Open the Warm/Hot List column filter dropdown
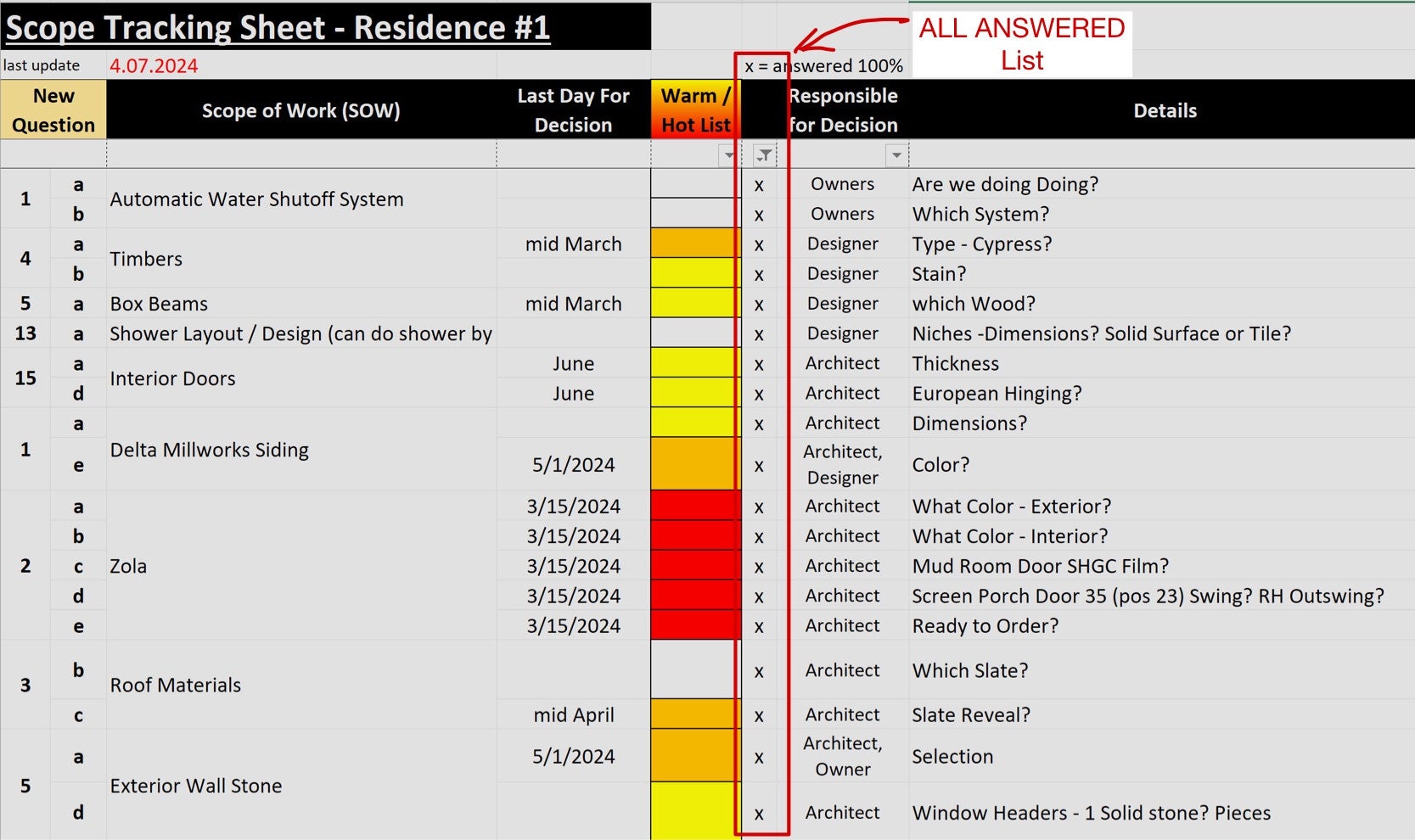The image size is (1415, 840). pyautogui.click(x=728, y=154)
